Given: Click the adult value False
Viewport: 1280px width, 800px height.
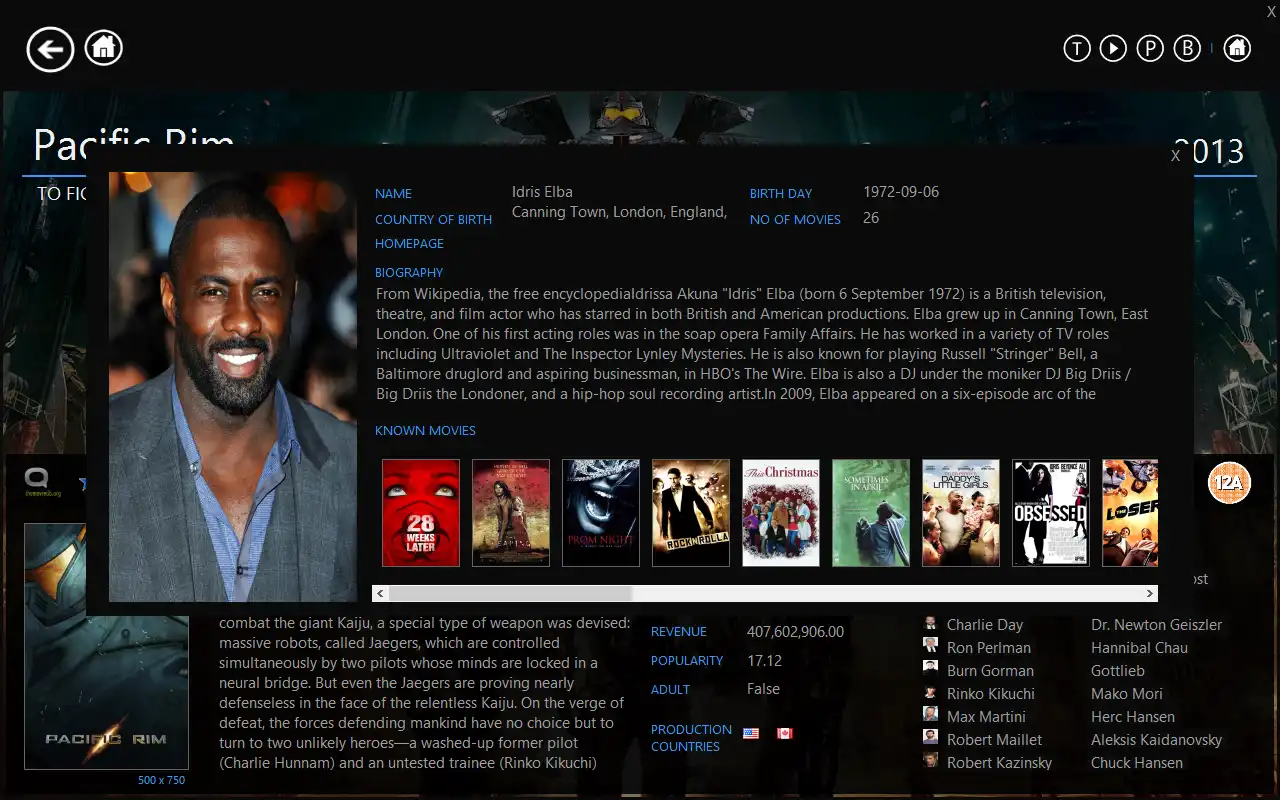Looking at the screenshot, I should (x=763, y=689).
